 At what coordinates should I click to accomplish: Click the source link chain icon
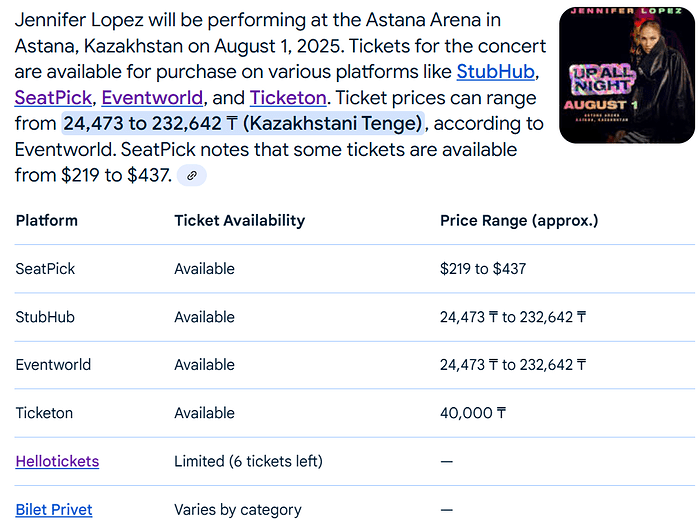click(x=192, y=175)
